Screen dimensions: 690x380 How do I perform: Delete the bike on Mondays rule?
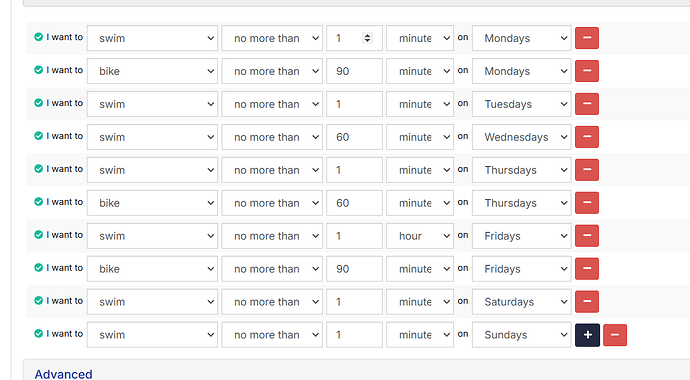(x=587, y=71)
